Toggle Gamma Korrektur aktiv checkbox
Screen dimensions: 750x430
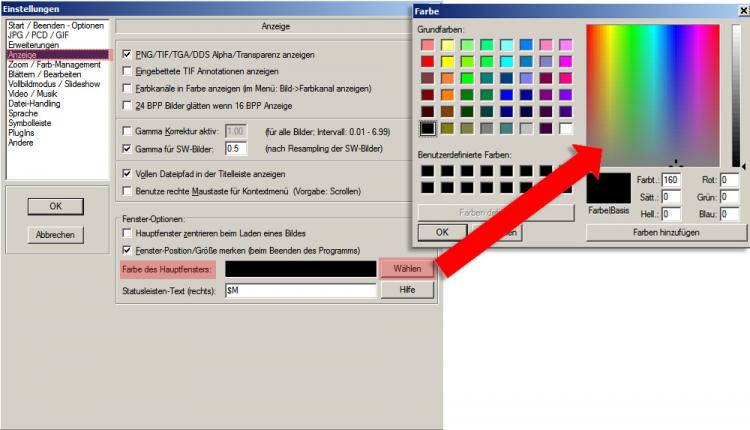tap(126, 130)
